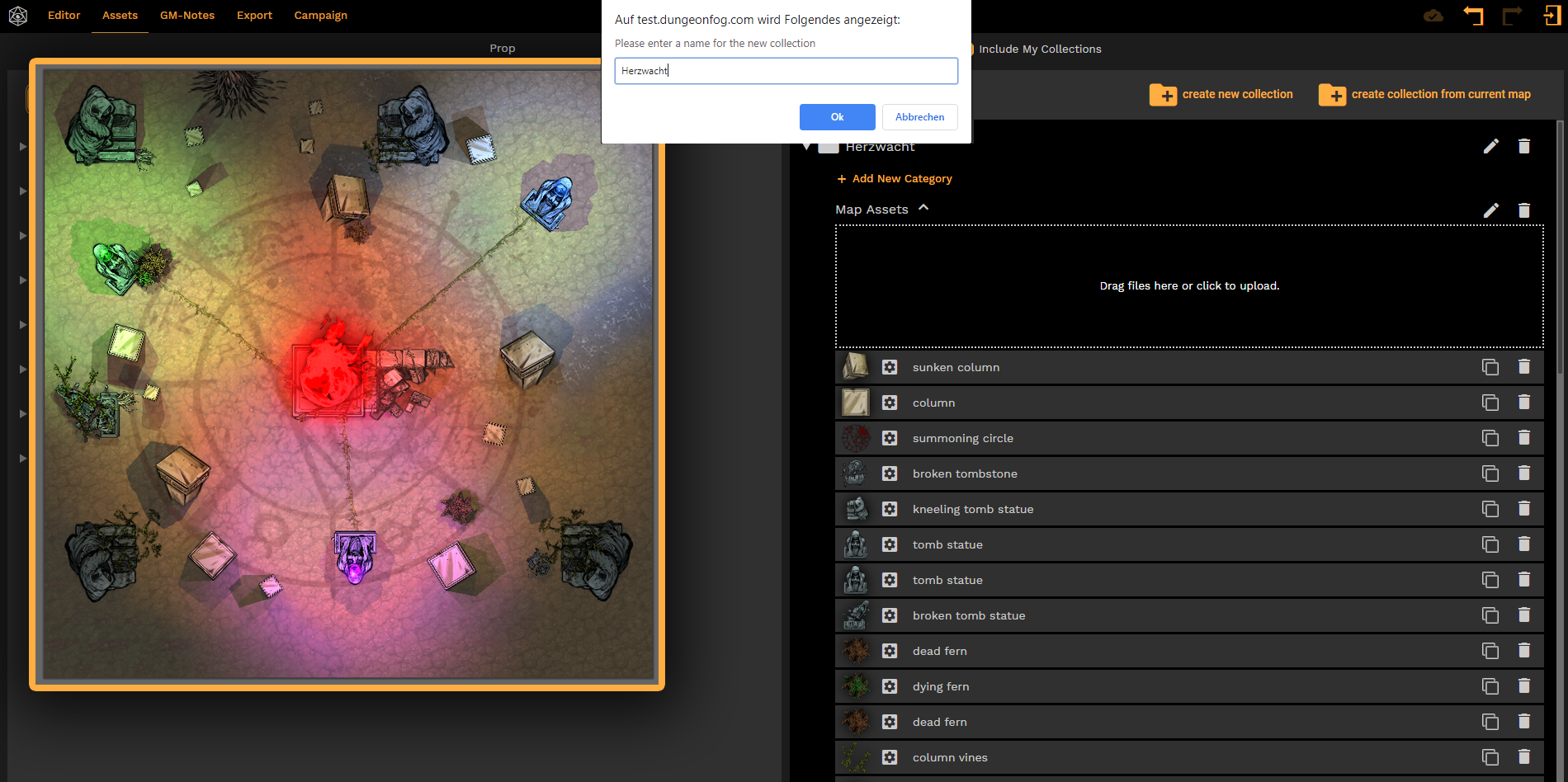Click the exit/logout icon
This screenshot has width=1568, height=782.
click(x=1551, y=16)
